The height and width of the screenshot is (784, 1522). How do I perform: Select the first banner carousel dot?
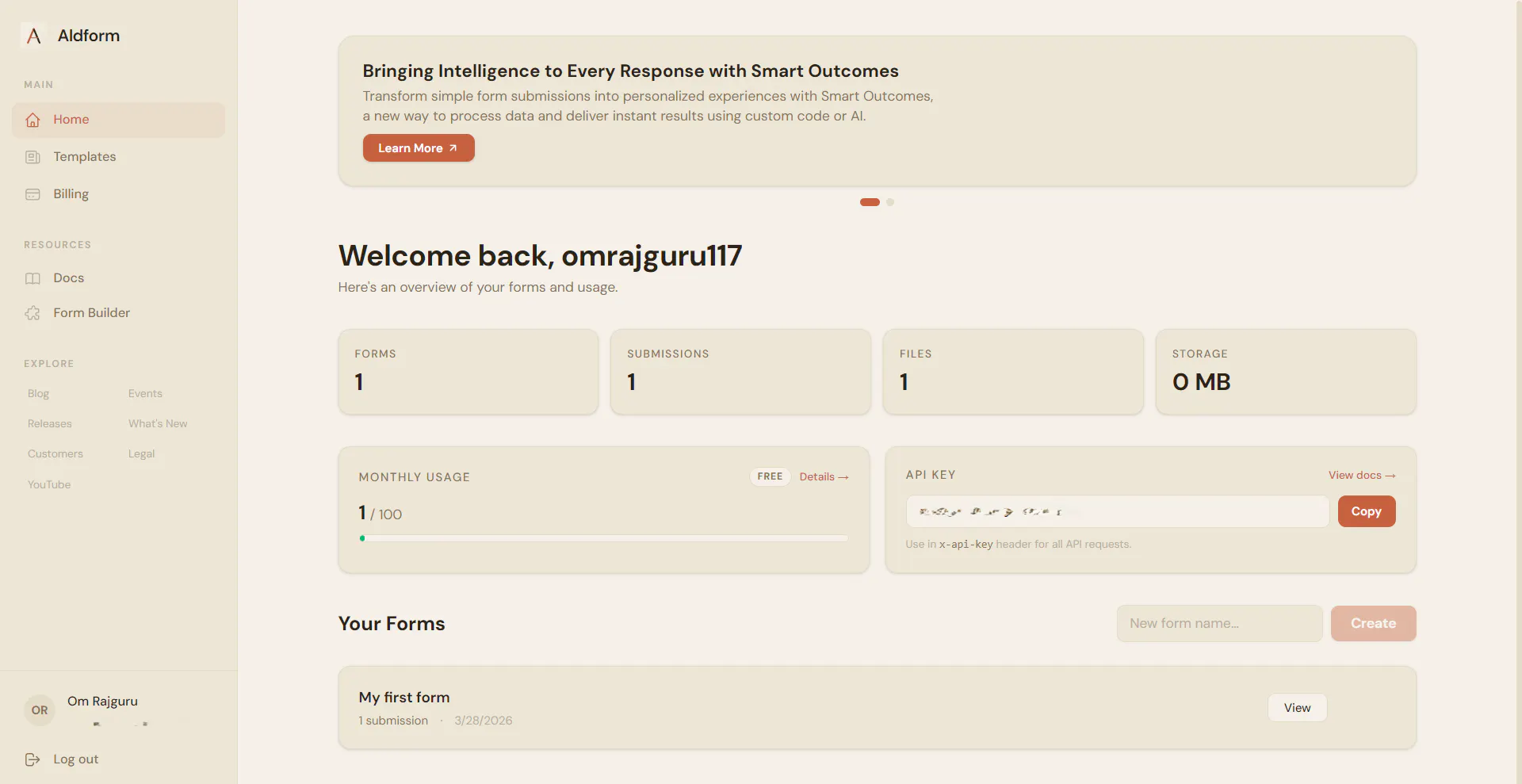click(x=870, y=202)
